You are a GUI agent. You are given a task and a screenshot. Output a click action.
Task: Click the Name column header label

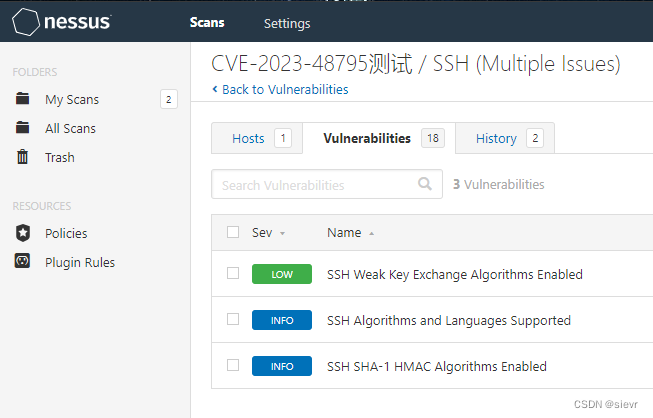pos(344,232)
